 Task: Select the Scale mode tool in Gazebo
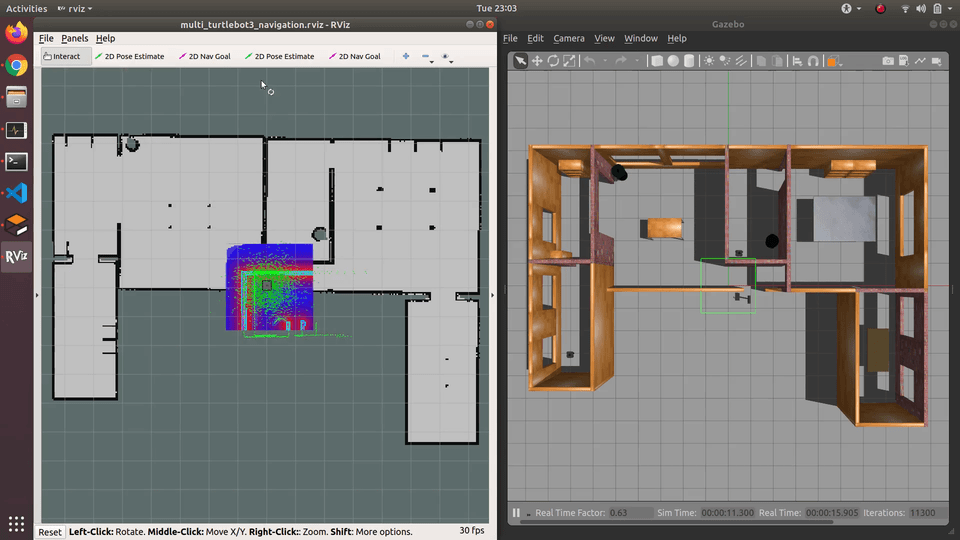coord(569,61)
